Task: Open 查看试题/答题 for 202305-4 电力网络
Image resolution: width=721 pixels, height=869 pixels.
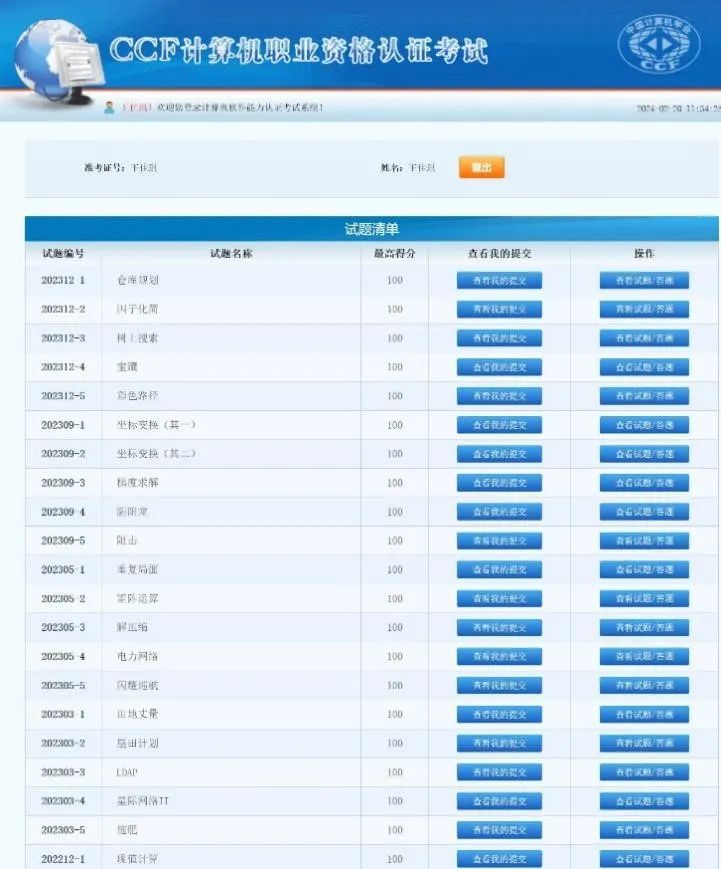Action: (644, 656)
